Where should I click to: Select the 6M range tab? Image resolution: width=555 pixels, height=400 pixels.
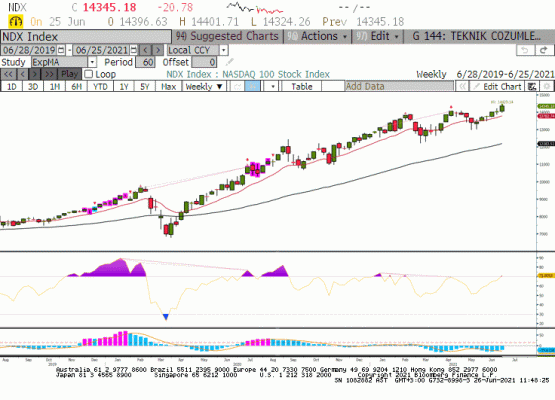click(x=76, y=86)
